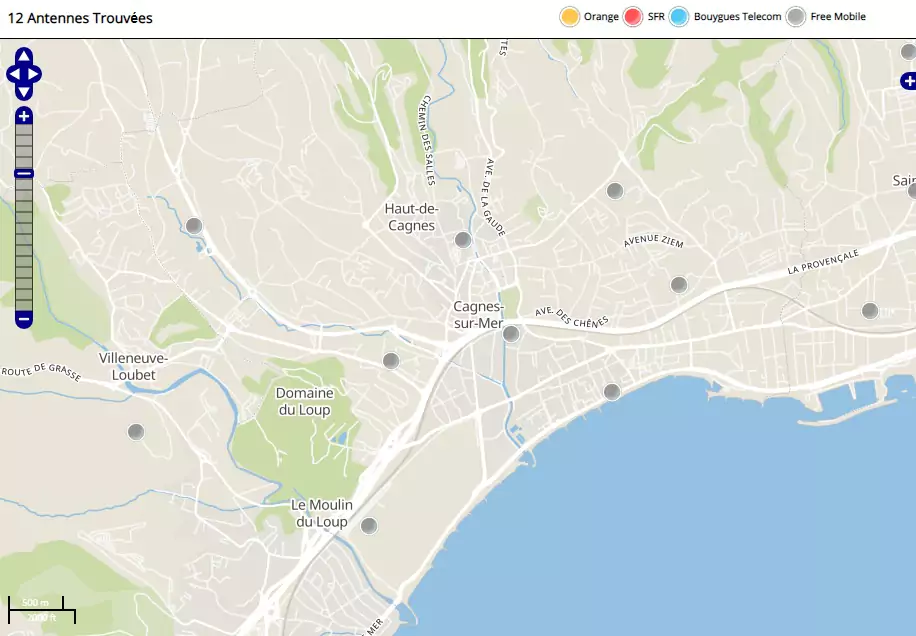The height and width of the screenshot is (636, 916).
Task: Click the antenna marker on the seafront
Action: 612,391
